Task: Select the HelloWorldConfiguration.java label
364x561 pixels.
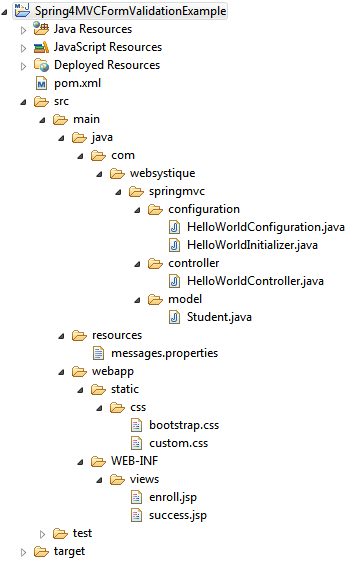Action: click(266, 227)
